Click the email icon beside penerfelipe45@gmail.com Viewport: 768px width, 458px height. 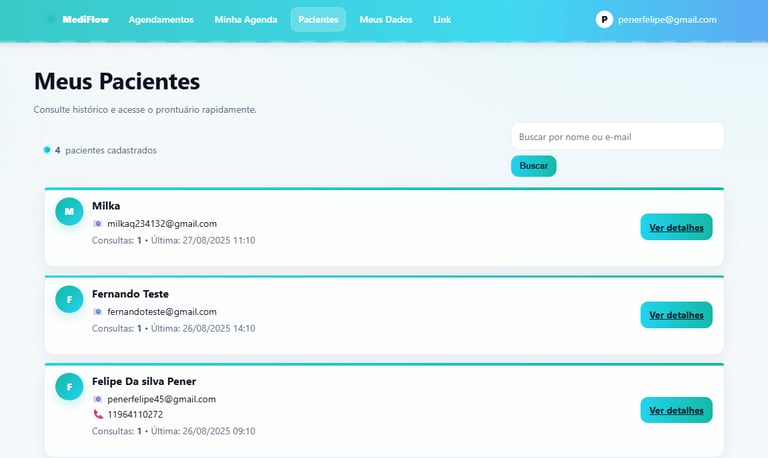98,399
